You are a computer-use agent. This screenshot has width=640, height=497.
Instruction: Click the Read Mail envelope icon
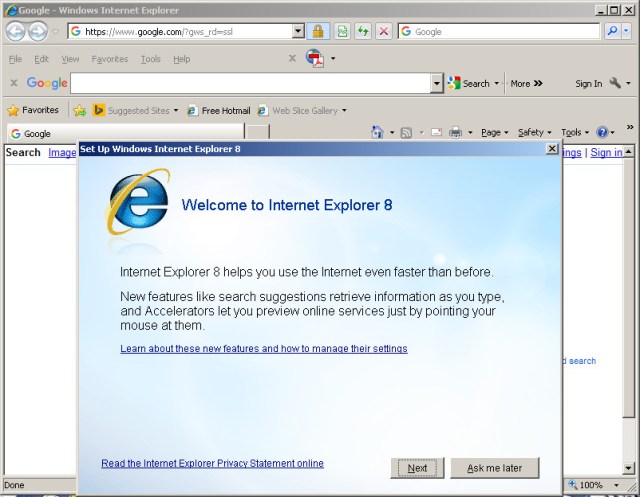coord(436,132)
